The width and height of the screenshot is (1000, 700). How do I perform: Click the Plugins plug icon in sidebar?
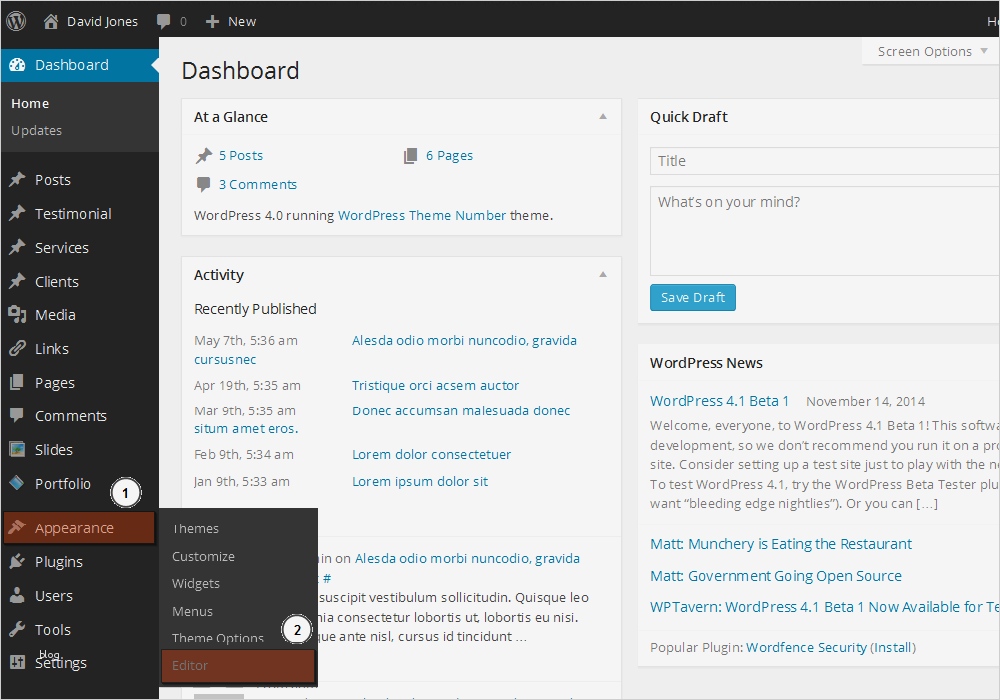point(17,562)
